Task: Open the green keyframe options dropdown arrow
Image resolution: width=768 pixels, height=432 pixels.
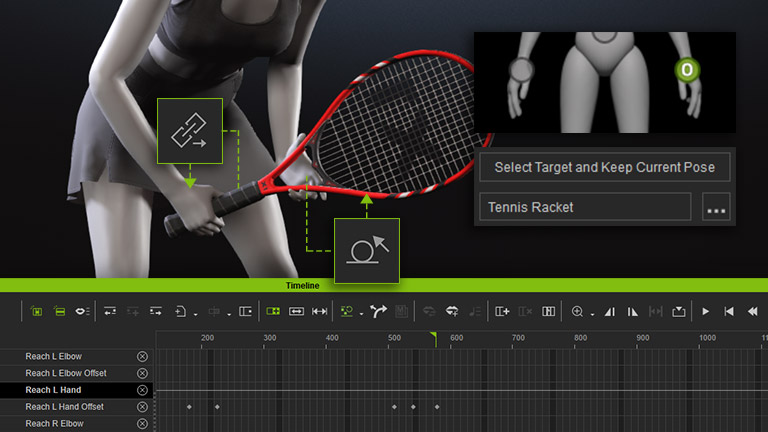Action: [361, 314]
